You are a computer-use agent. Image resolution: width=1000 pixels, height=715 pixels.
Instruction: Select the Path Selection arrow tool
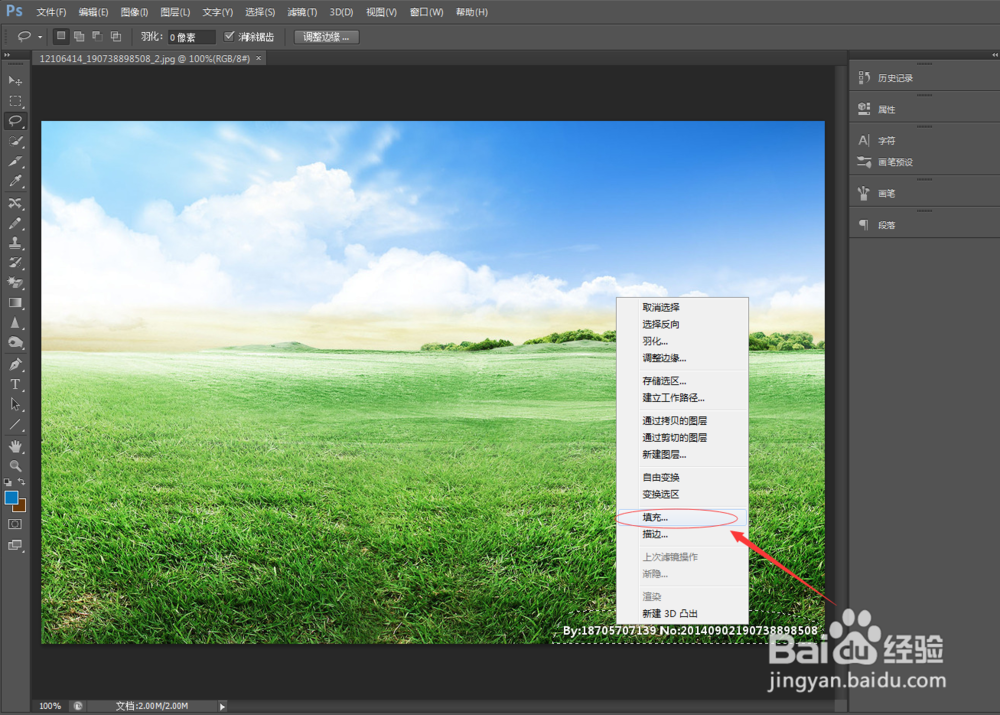point(15,404)
